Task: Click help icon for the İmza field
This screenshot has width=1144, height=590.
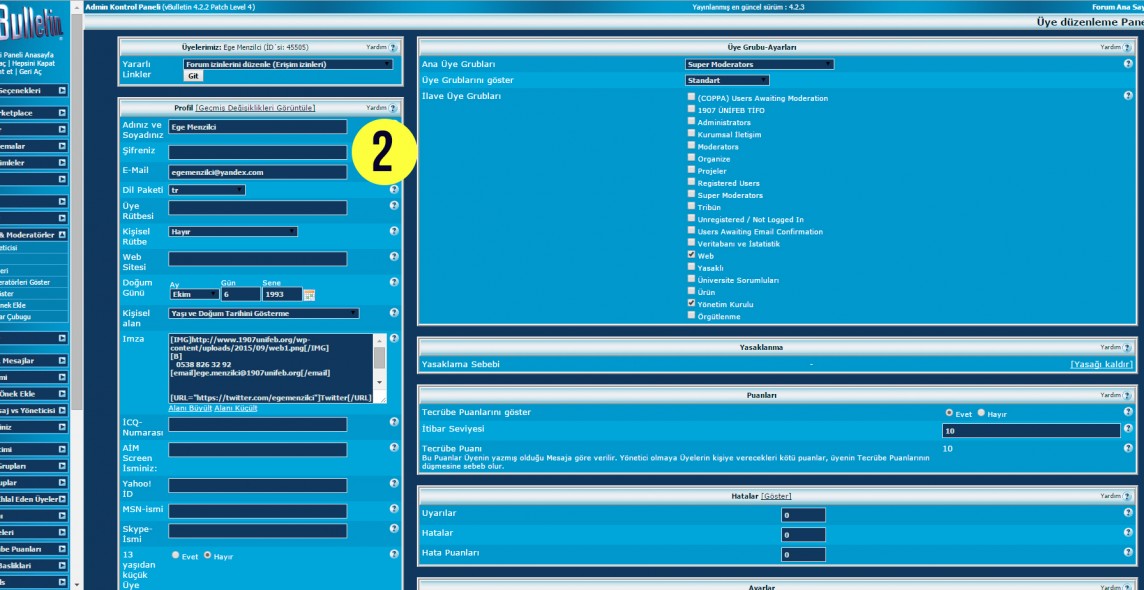Action: 394,339
